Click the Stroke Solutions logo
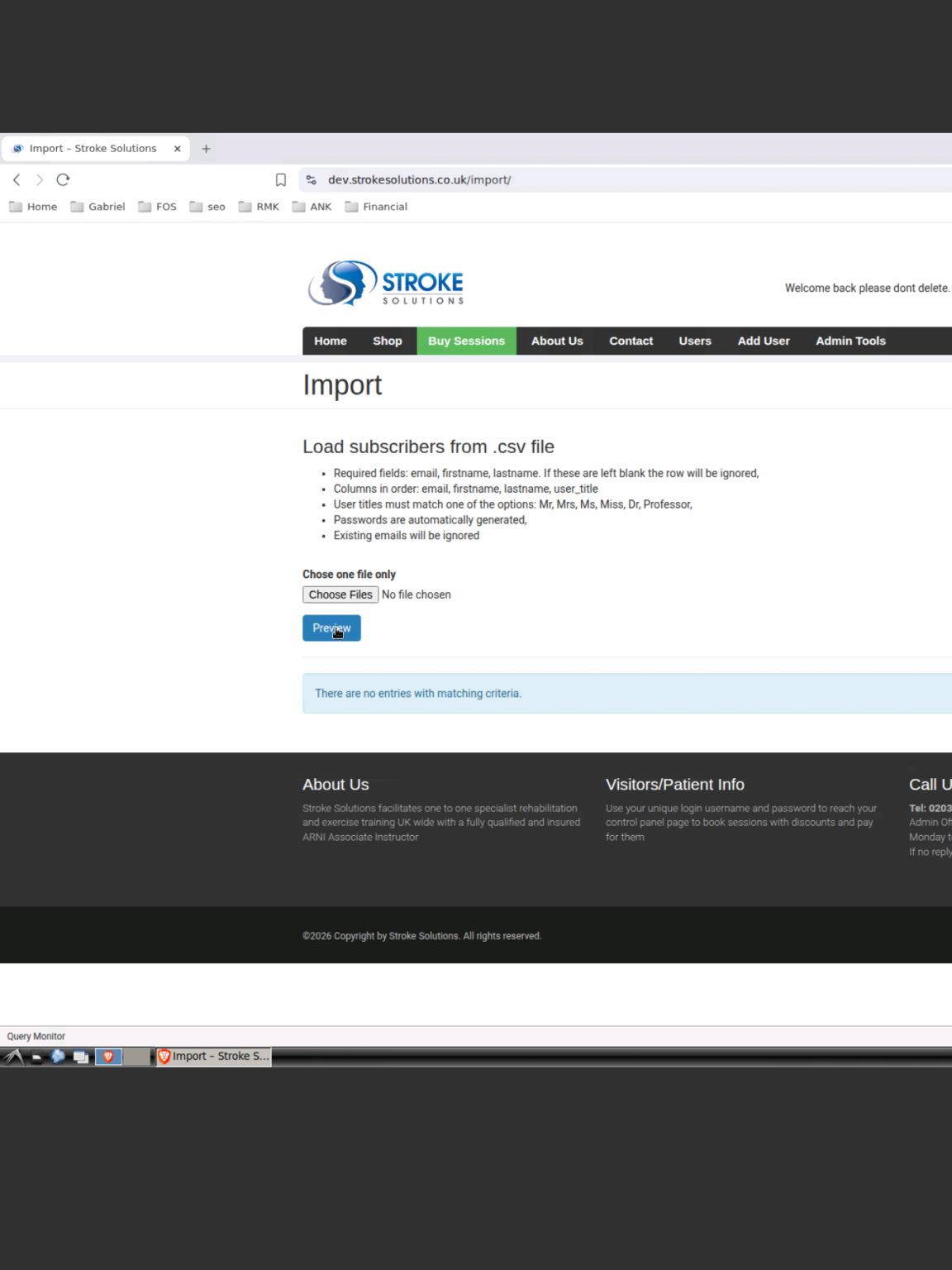 [386, 284]
